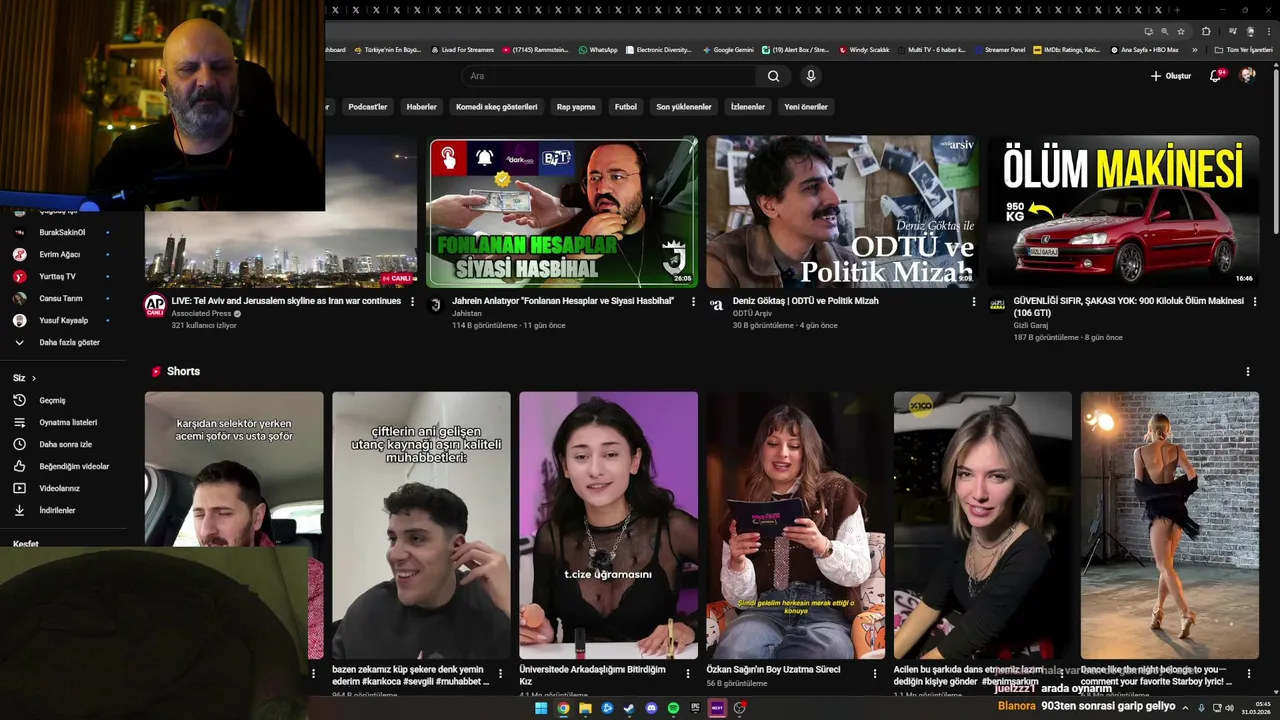Open Yurttaş TV subscription channel
1280x720 pixels.
[63, 276]
